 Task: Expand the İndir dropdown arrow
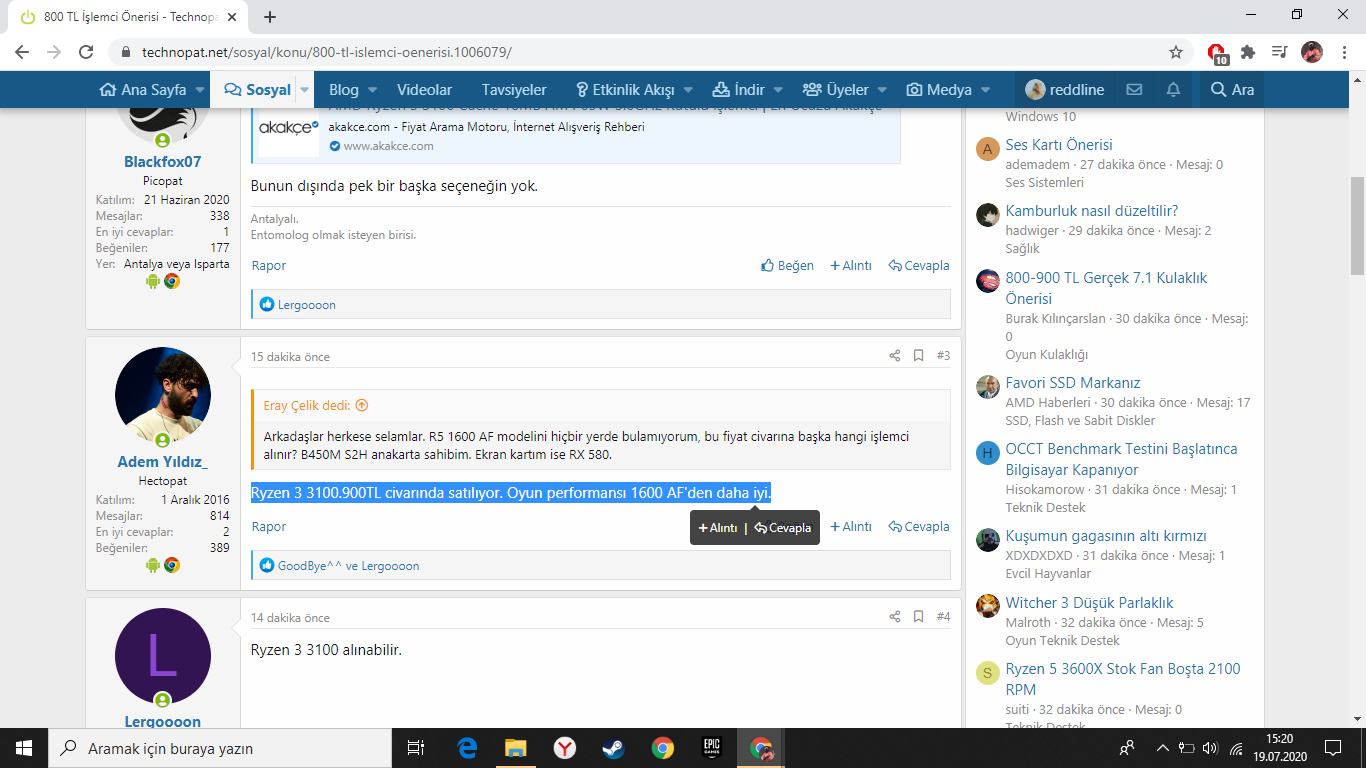pyautogui.click(x=779, y=90)
